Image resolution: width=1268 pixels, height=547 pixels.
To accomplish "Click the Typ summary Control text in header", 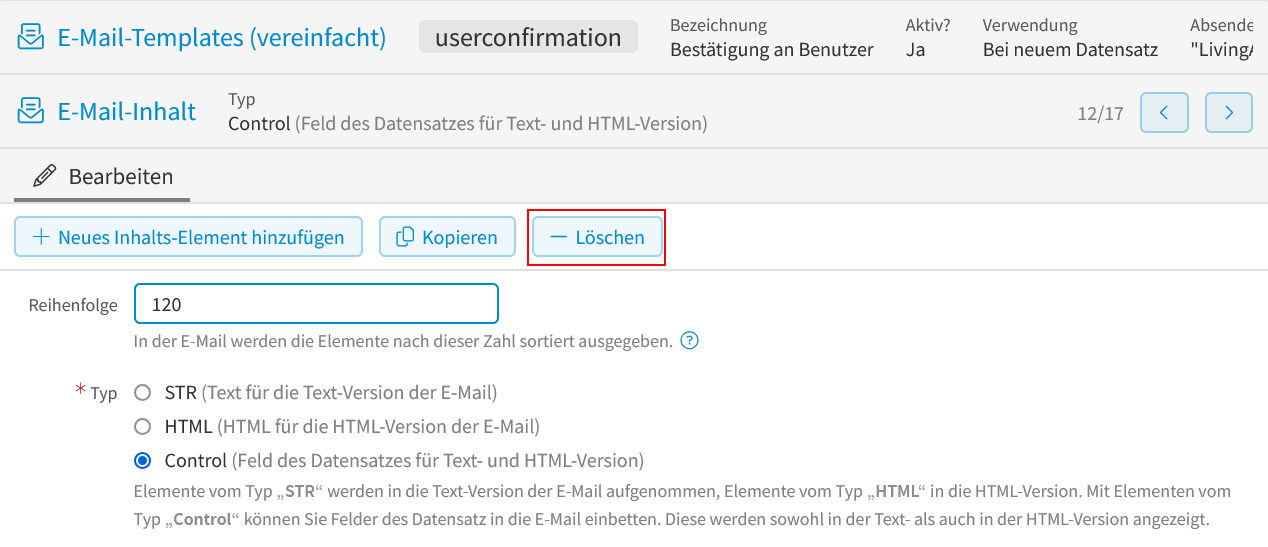I will point(467,124).
